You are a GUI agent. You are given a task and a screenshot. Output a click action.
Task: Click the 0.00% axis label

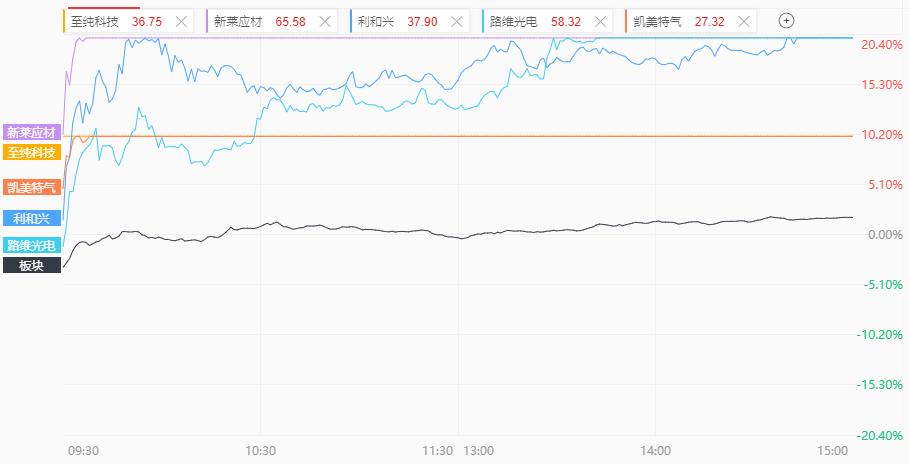880,234
